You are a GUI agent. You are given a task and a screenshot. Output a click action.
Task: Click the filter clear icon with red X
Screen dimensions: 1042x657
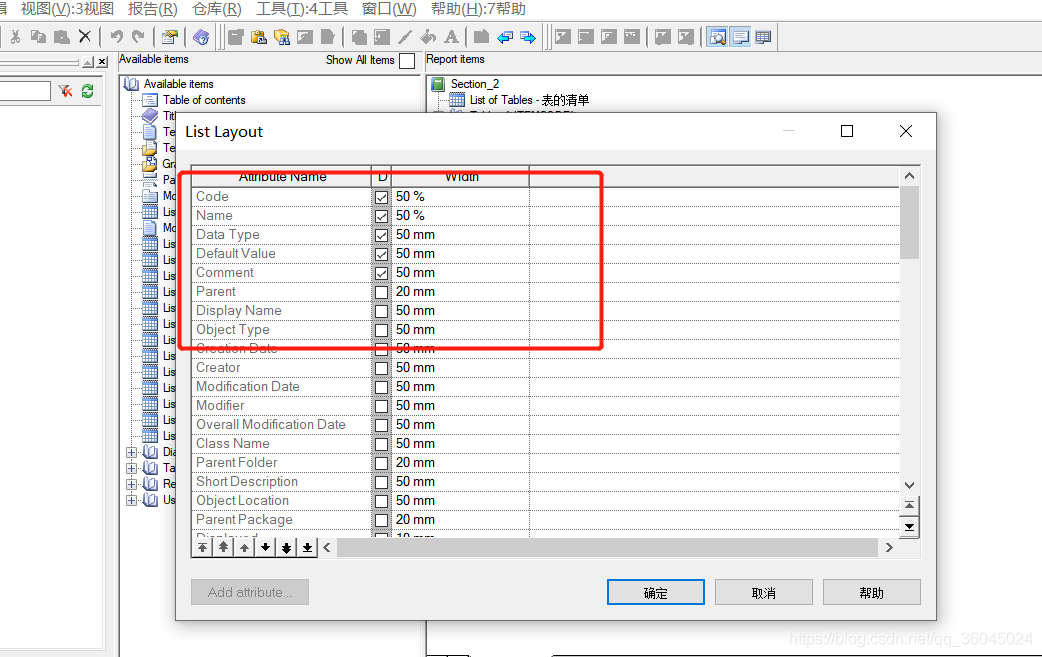(x=65, y=91)
